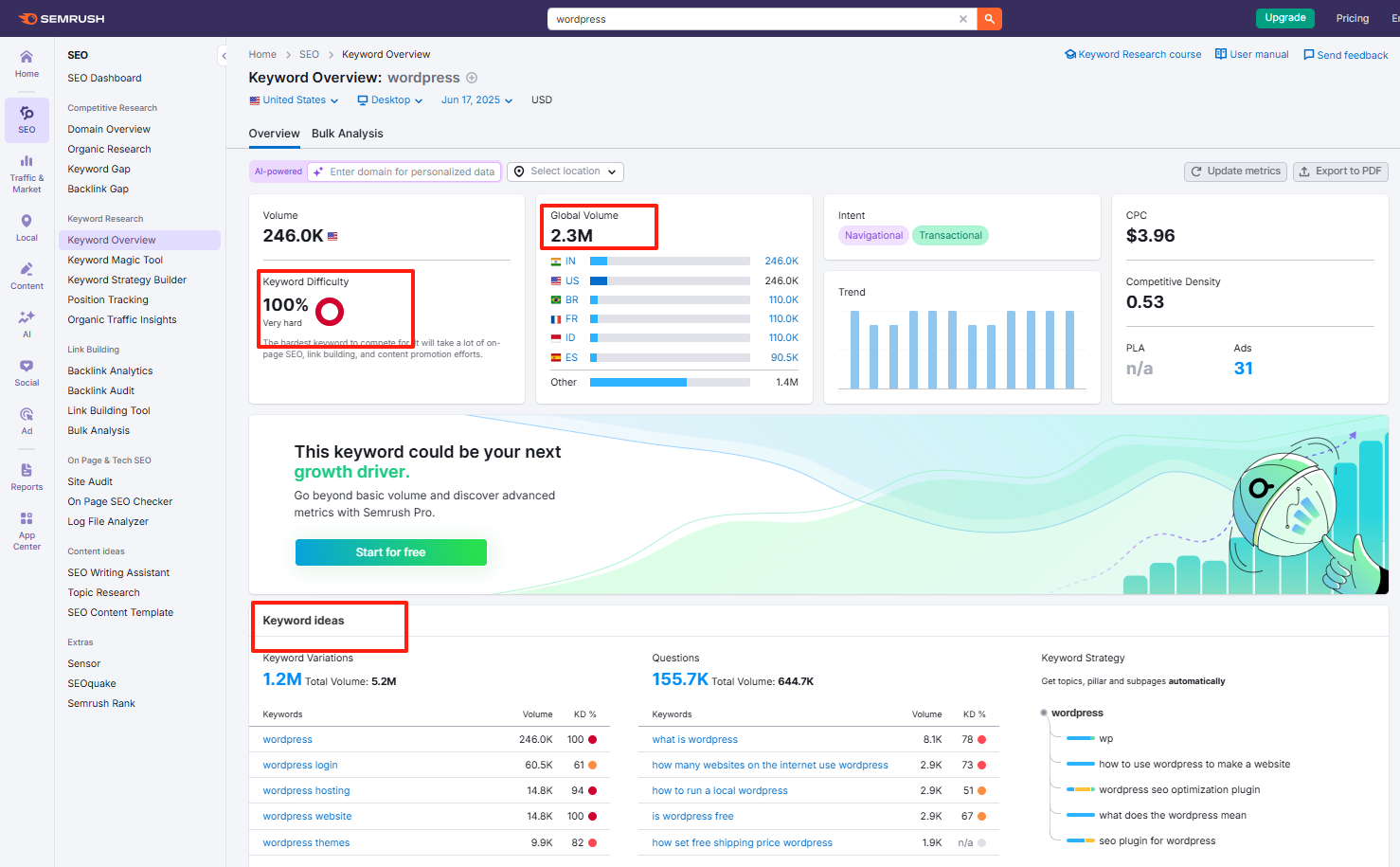The image size is (1400, 867).
Task: Open the Local sidebar section icon
Action: pos(27,227)
